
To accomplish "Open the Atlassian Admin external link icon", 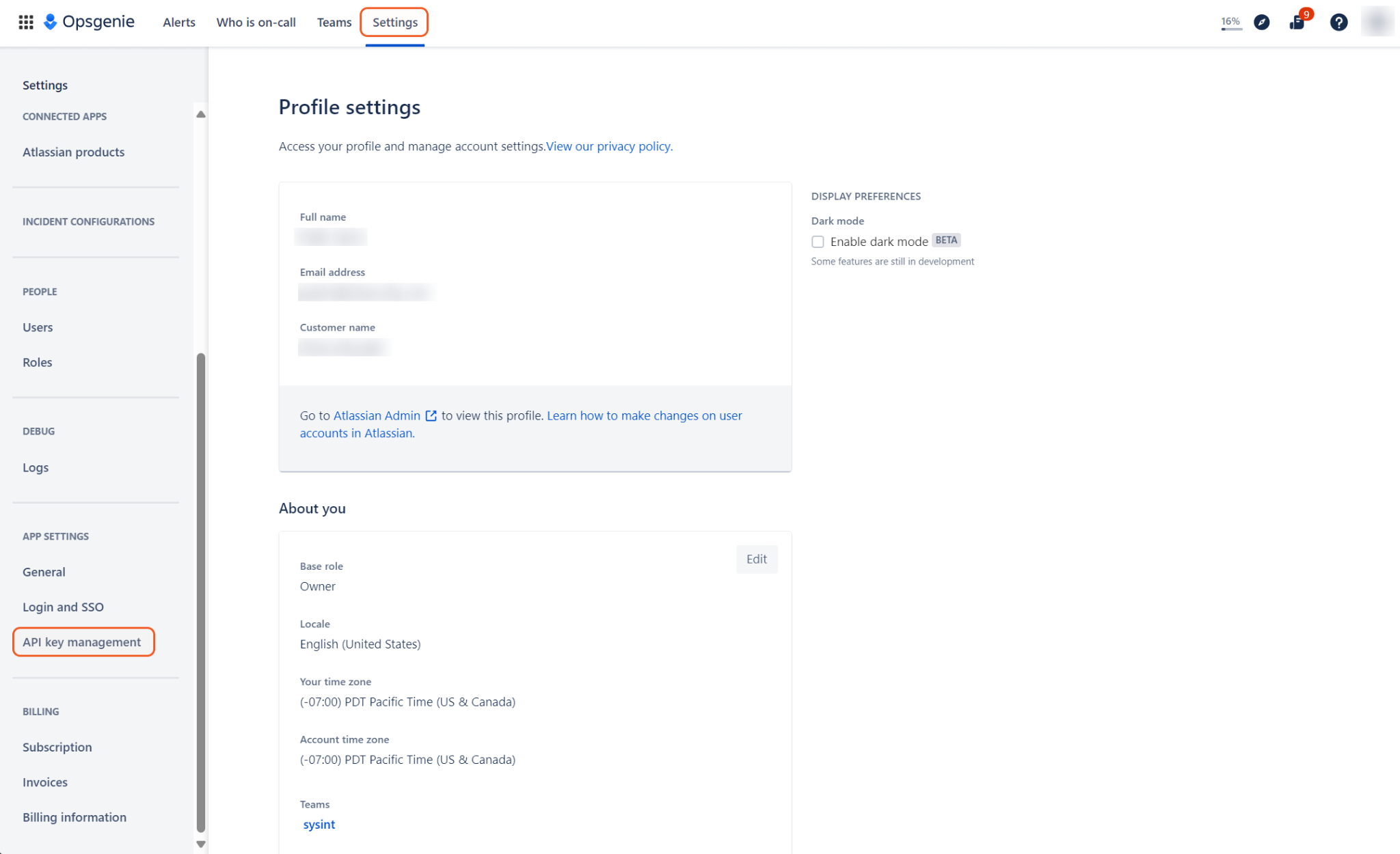I will pos(431,415).
